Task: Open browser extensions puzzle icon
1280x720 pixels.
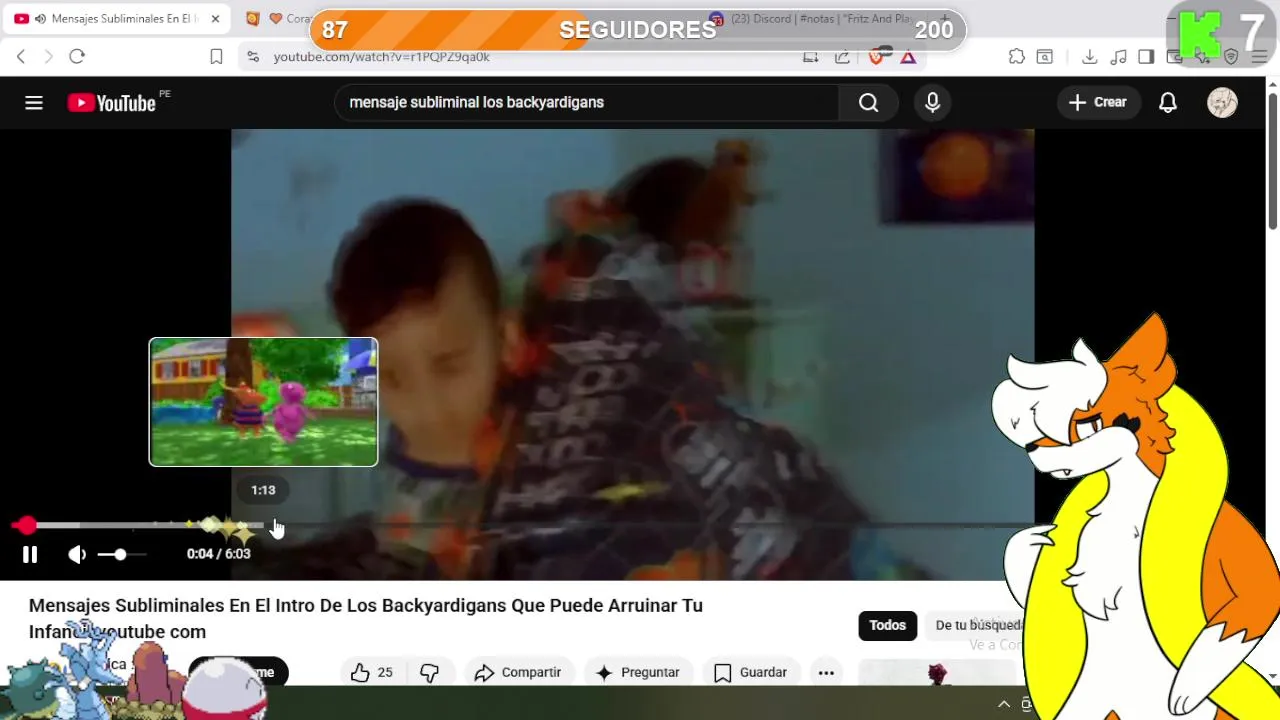Action: click(x=1017, y=57)
